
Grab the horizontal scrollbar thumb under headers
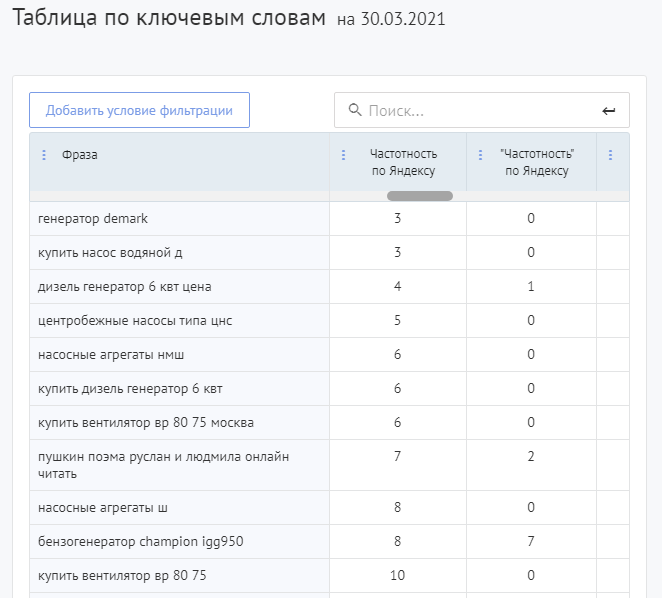(419, 196)
